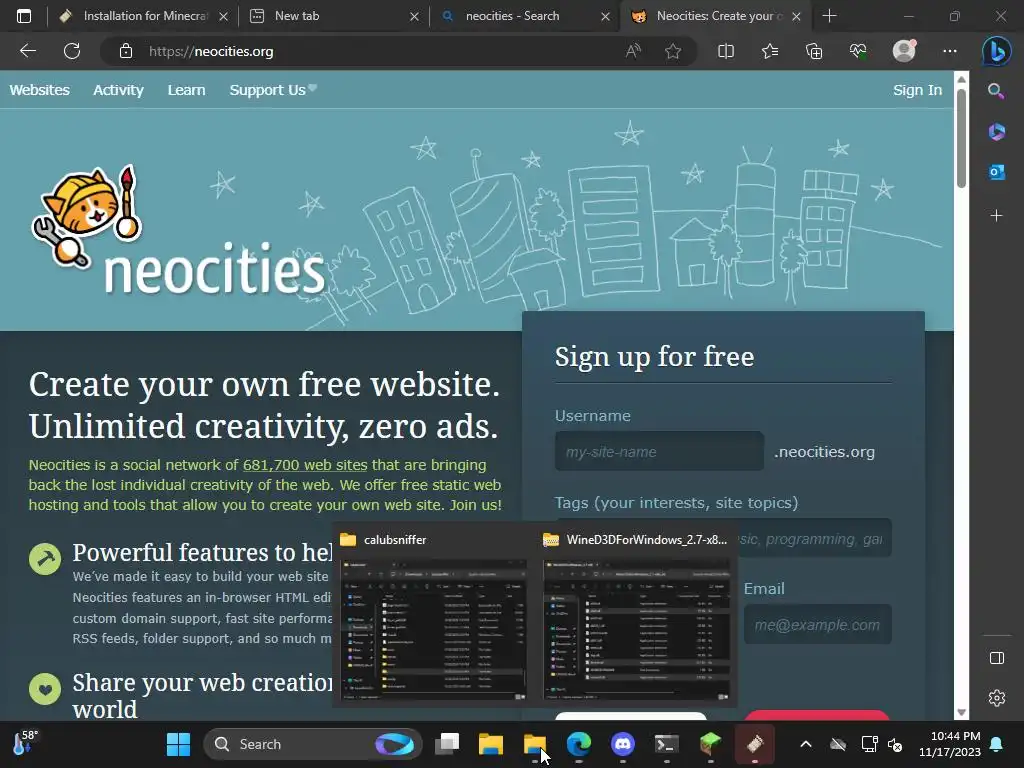
Task: Open Read aloud in address bar
Action: pyautogui.click(x=632, y=51)
